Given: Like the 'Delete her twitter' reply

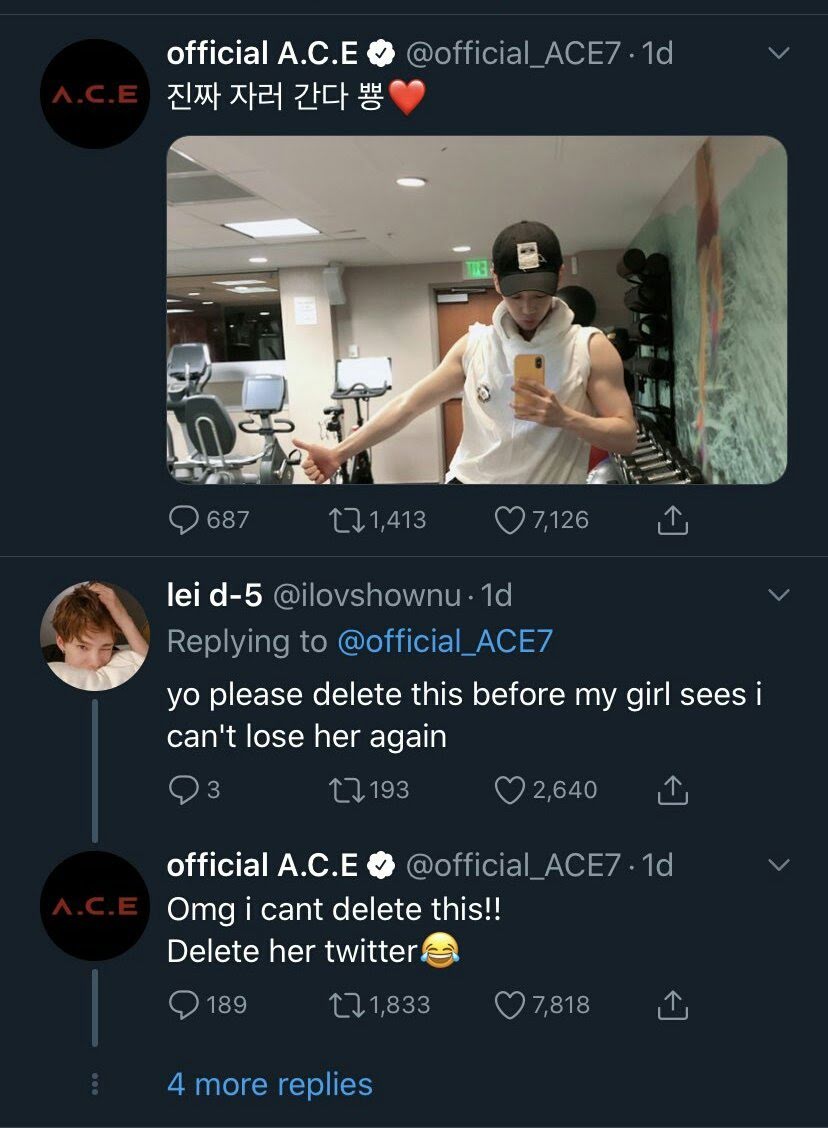Looking at the screenshot, I should pos(511,1005).
